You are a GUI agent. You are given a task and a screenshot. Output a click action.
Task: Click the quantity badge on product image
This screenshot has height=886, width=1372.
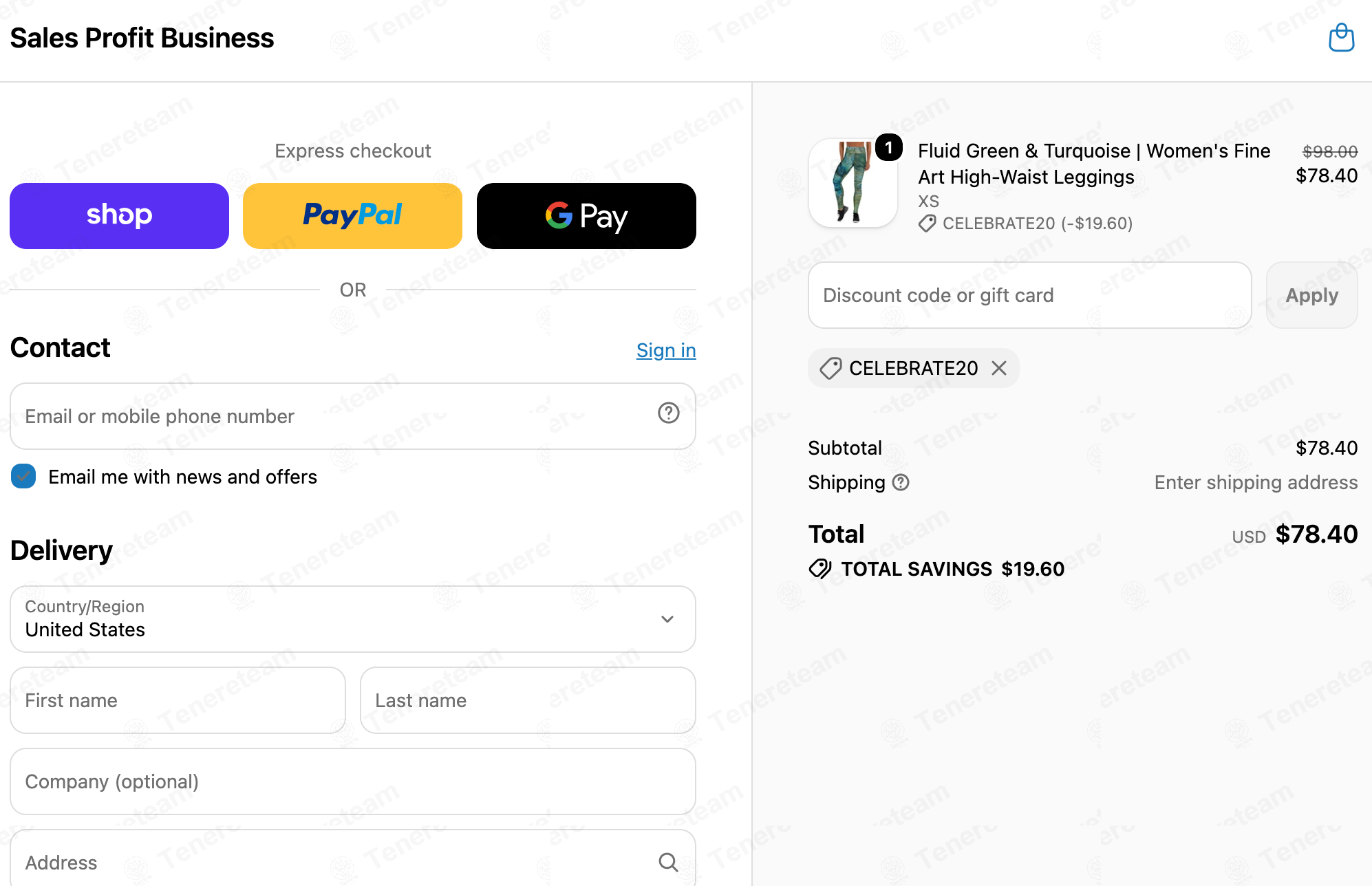pyautogui.click(x=889, y=147)
